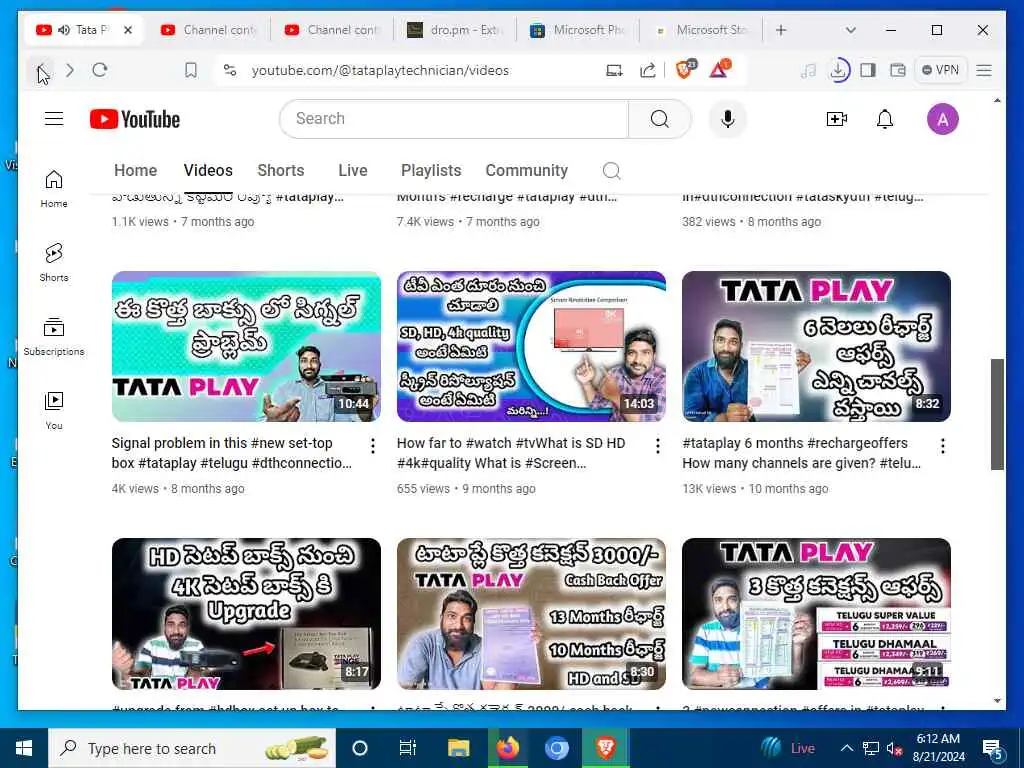The height and width of the screenshot is (768, 1024).
Task: Toggle the browser sidebar panel icon
Action: coord(868,70)
